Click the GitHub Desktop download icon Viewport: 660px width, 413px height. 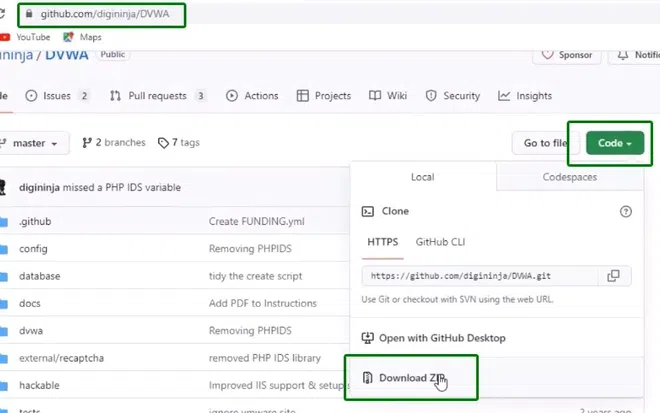tap(367, 338)
